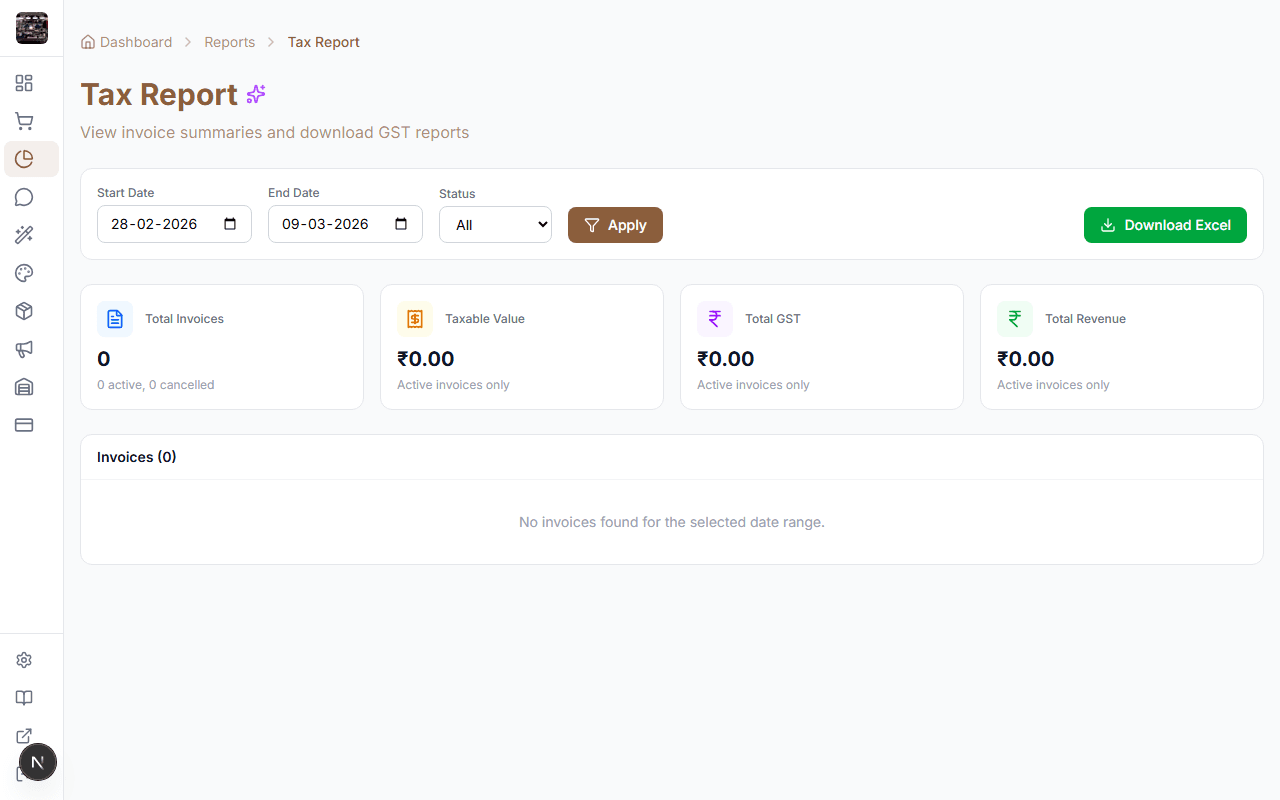Open the credit card sidebar icon
1280x800 pixels.
tap(24, 425)
